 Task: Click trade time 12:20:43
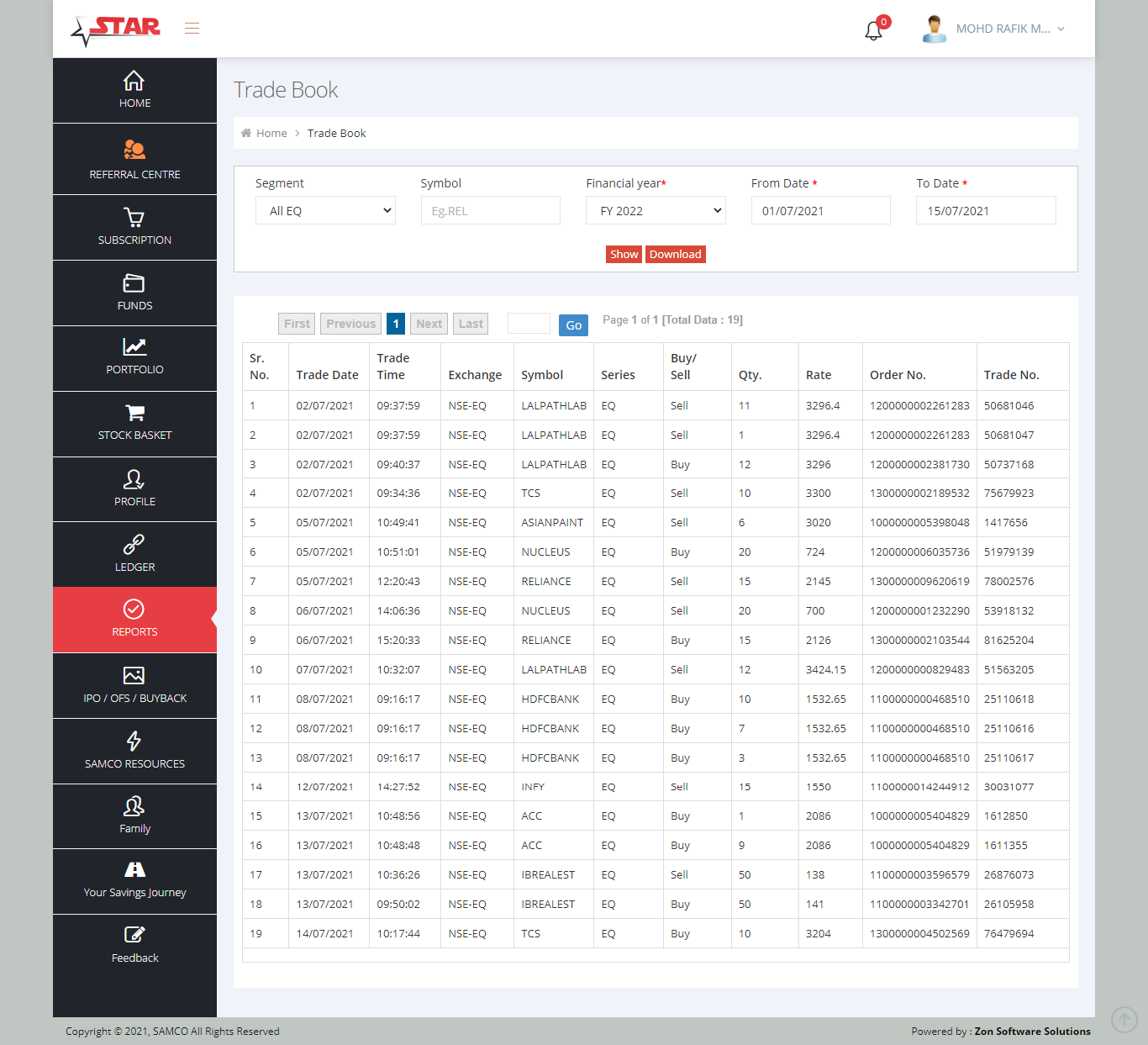(x=398, y=581)
